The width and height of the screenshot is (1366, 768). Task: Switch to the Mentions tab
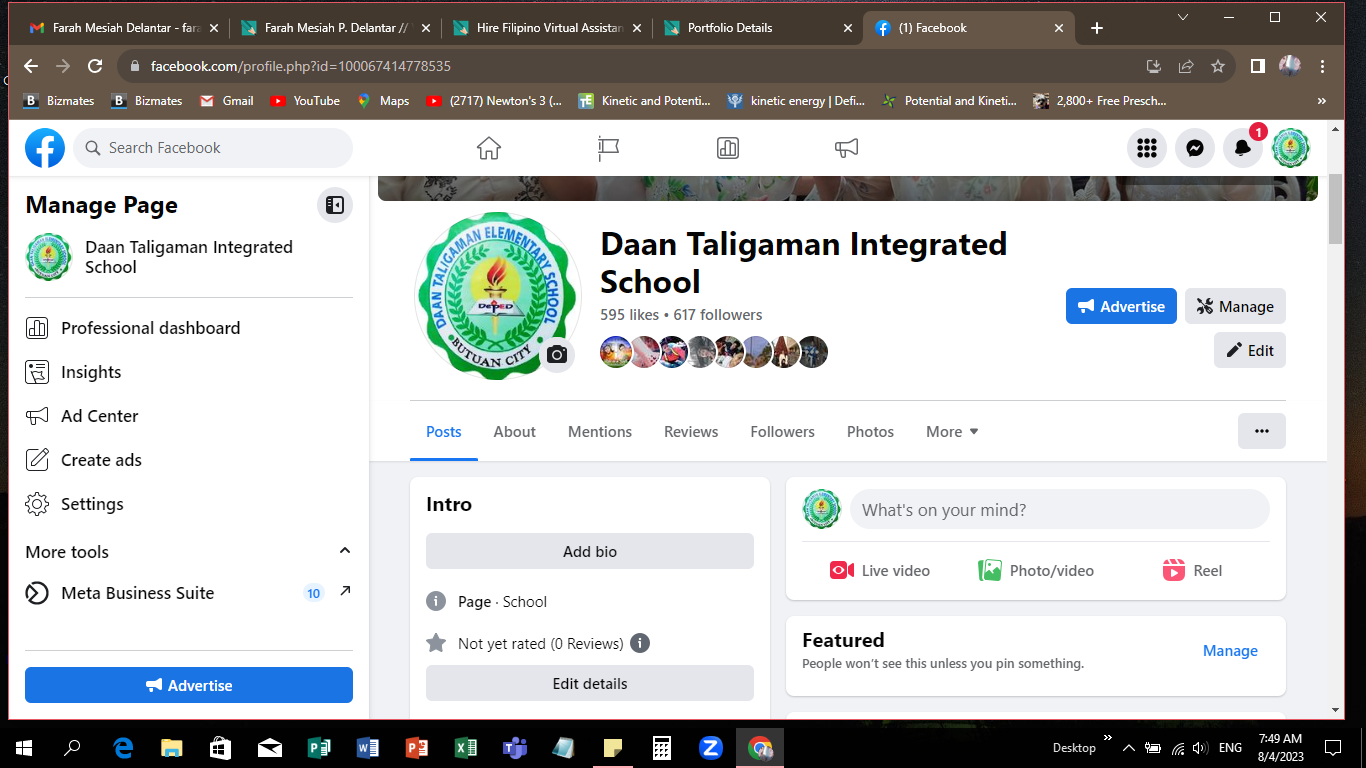pos(600,432)
